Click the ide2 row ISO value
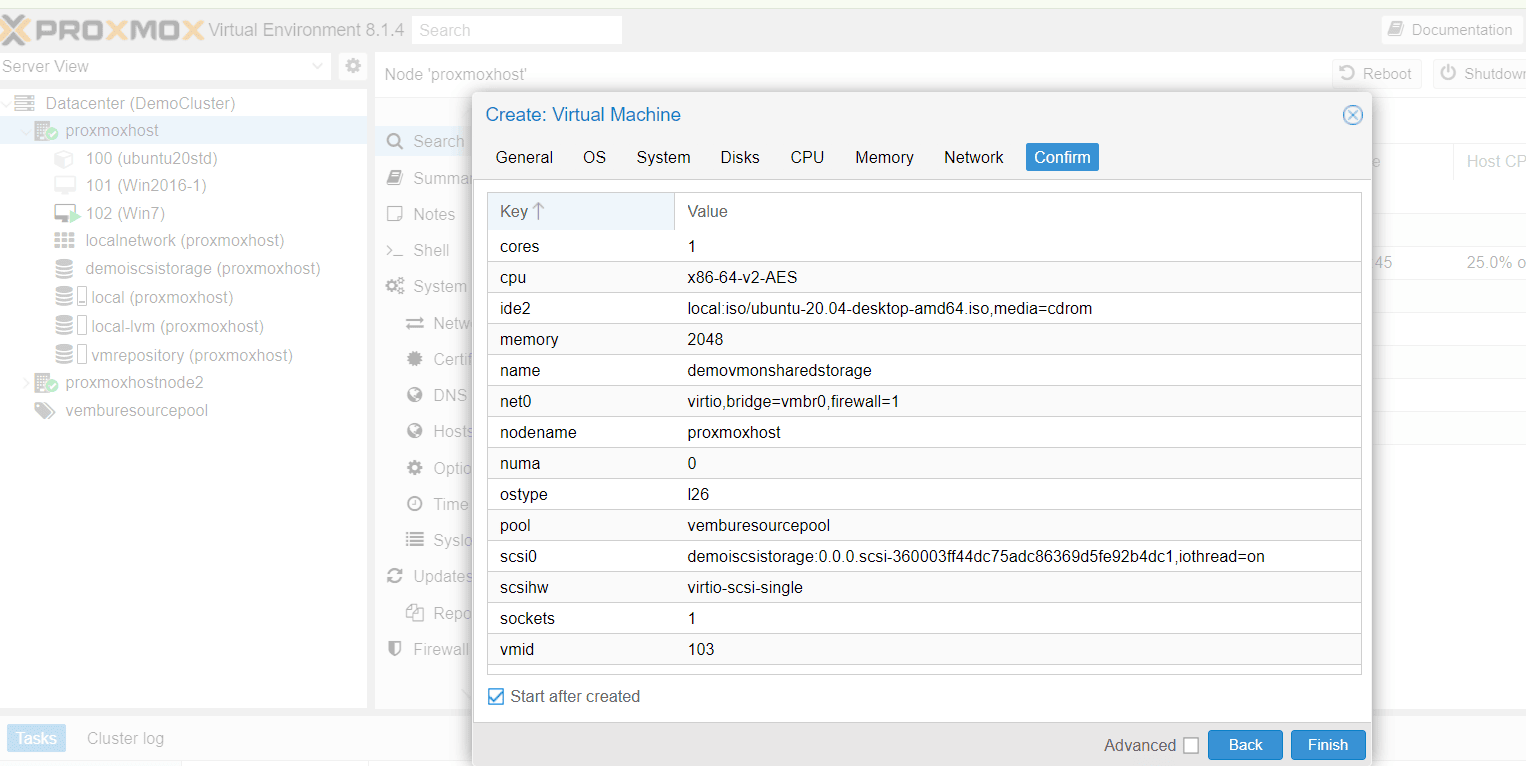The image size is (1526, 766). (890, 309)
